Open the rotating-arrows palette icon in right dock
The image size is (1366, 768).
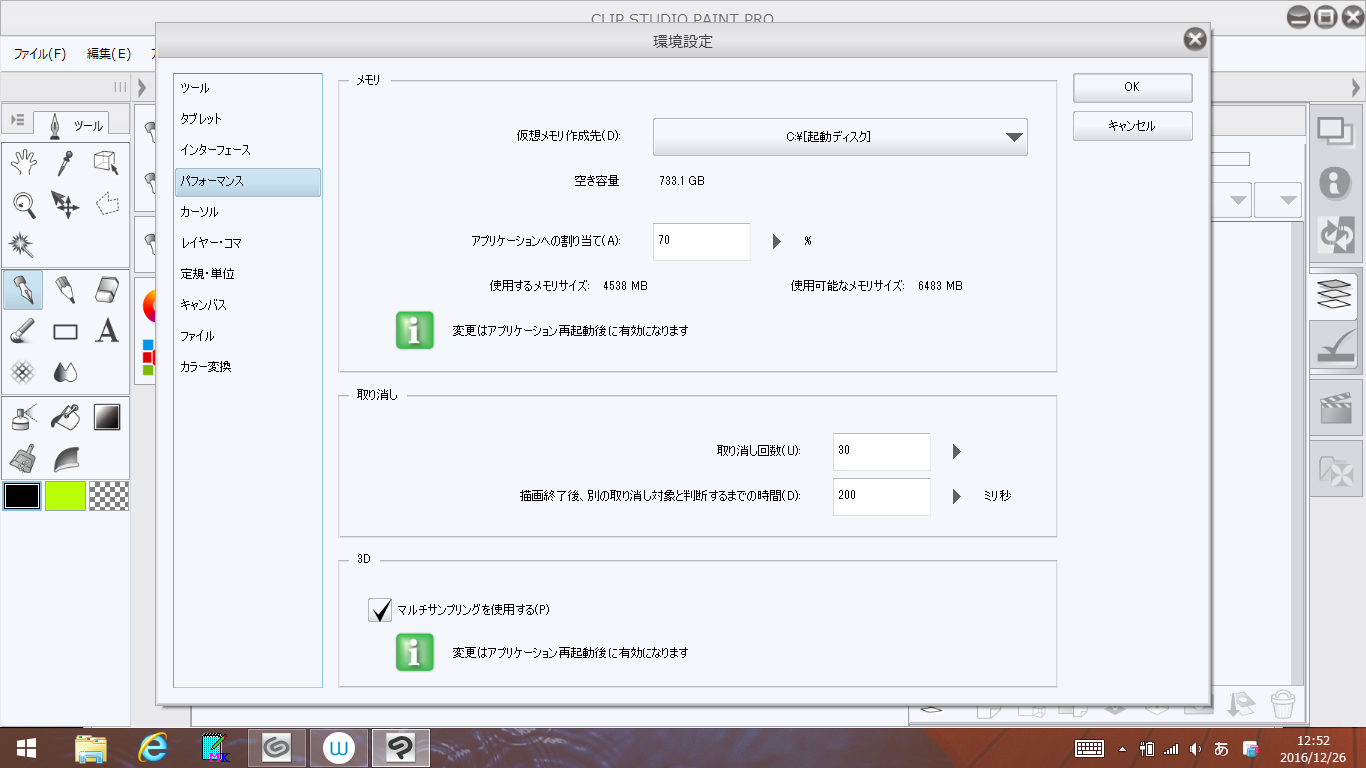(1335, 235)
